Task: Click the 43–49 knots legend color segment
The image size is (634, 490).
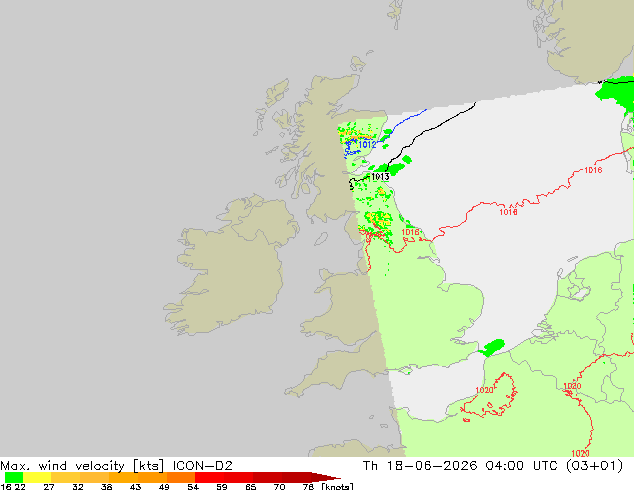Action: click(x=152, y=477)
